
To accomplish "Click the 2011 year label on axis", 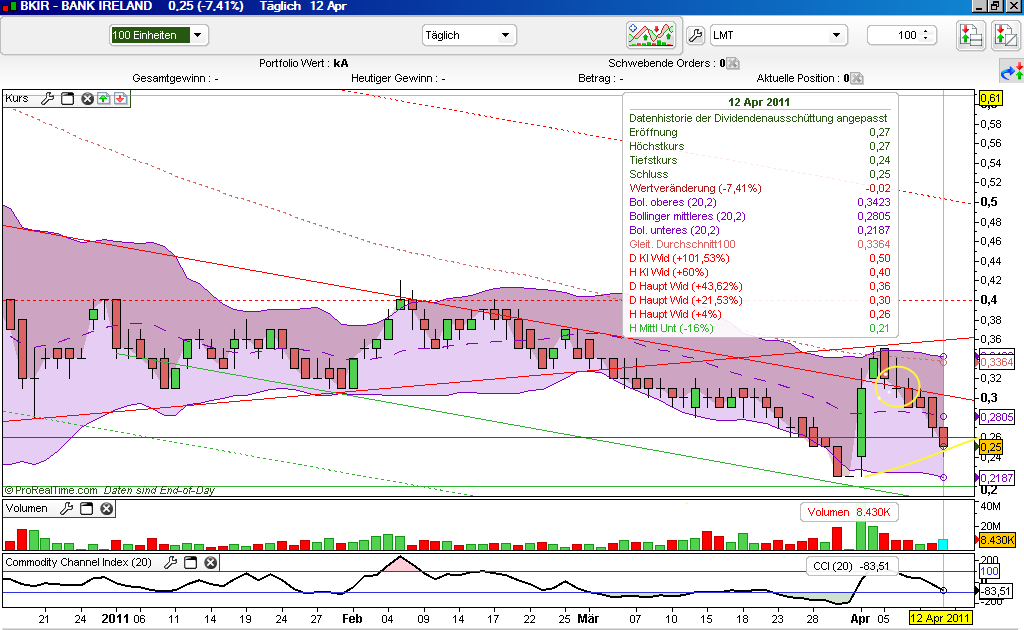I will (x=115, y=618).
